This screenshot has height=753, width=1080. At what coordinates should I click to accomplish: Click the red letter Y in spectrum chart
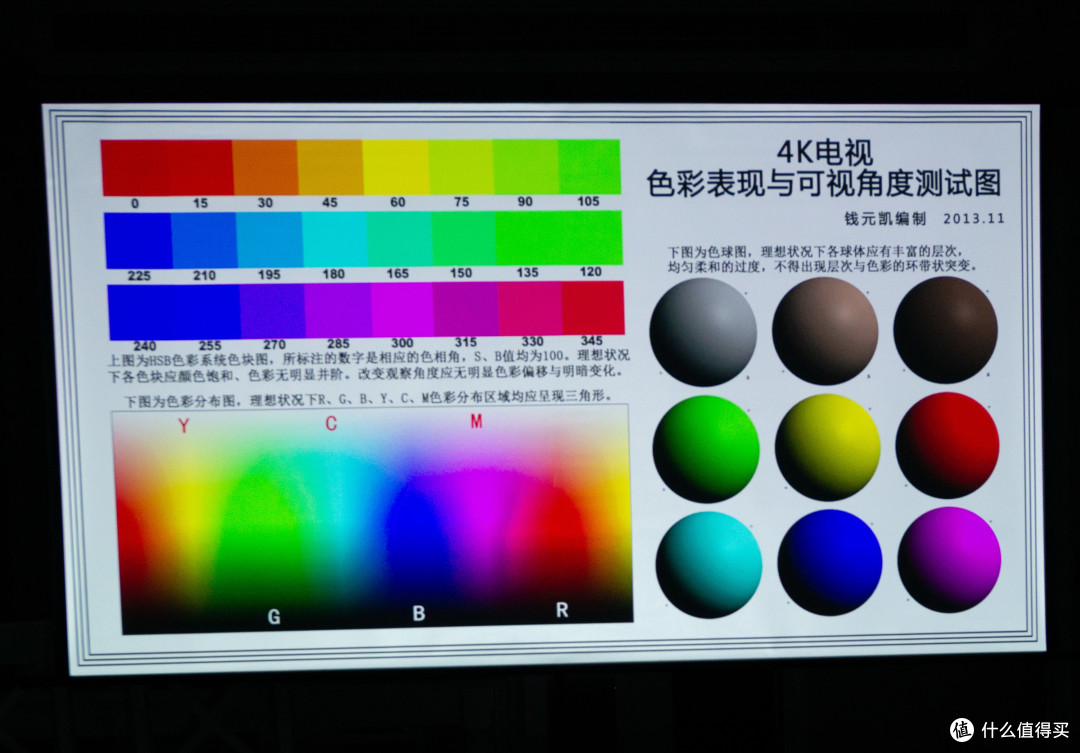click(x=183, y=426)
